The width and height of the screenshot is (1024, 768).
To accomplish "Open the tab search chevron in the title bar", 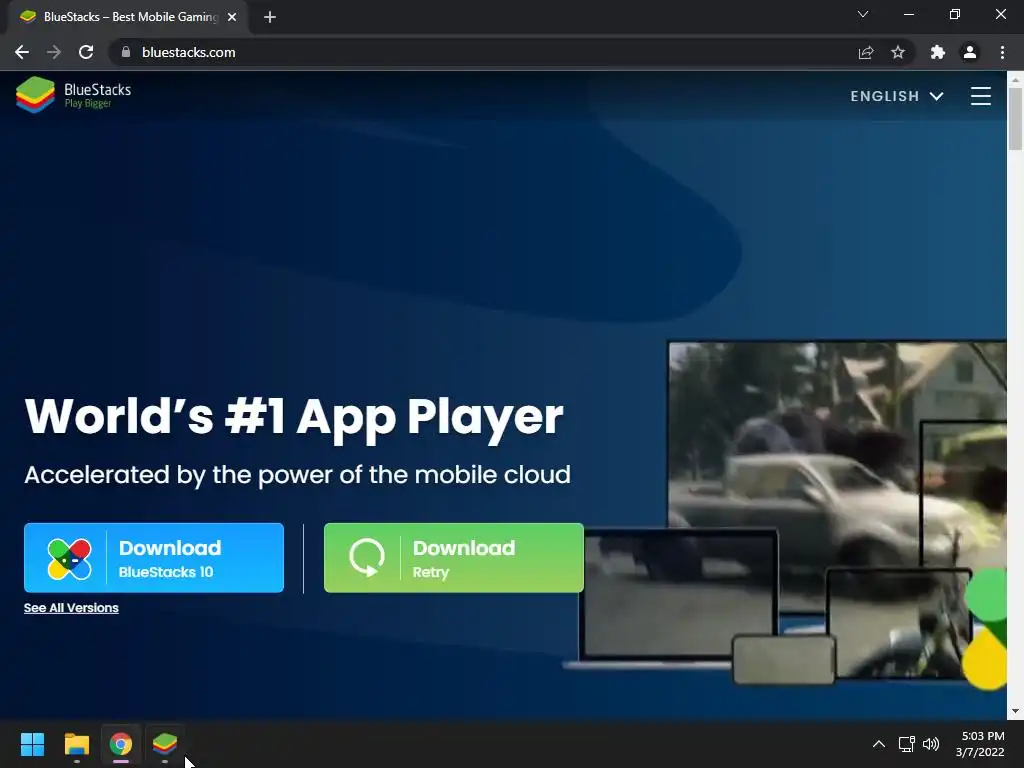I will tap(863, 14).
